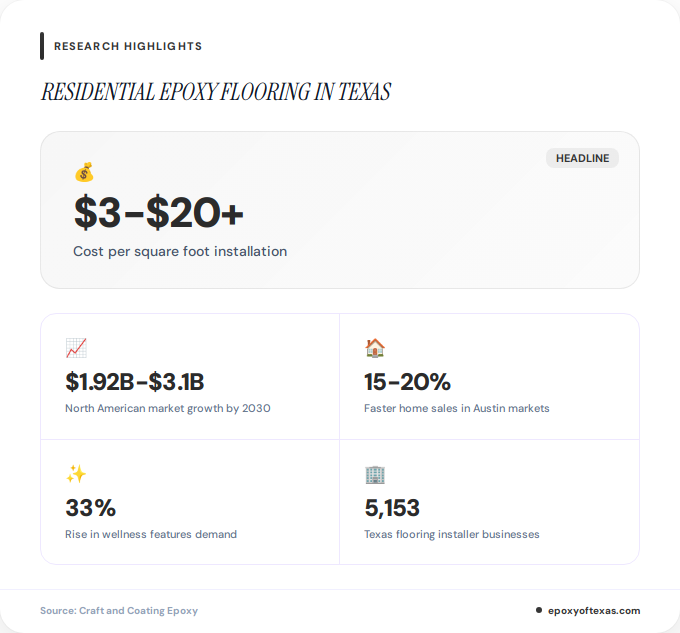Screen dimensions: 680x633
Task: Click the upward trend chart icon
Action: pos(76,348)
